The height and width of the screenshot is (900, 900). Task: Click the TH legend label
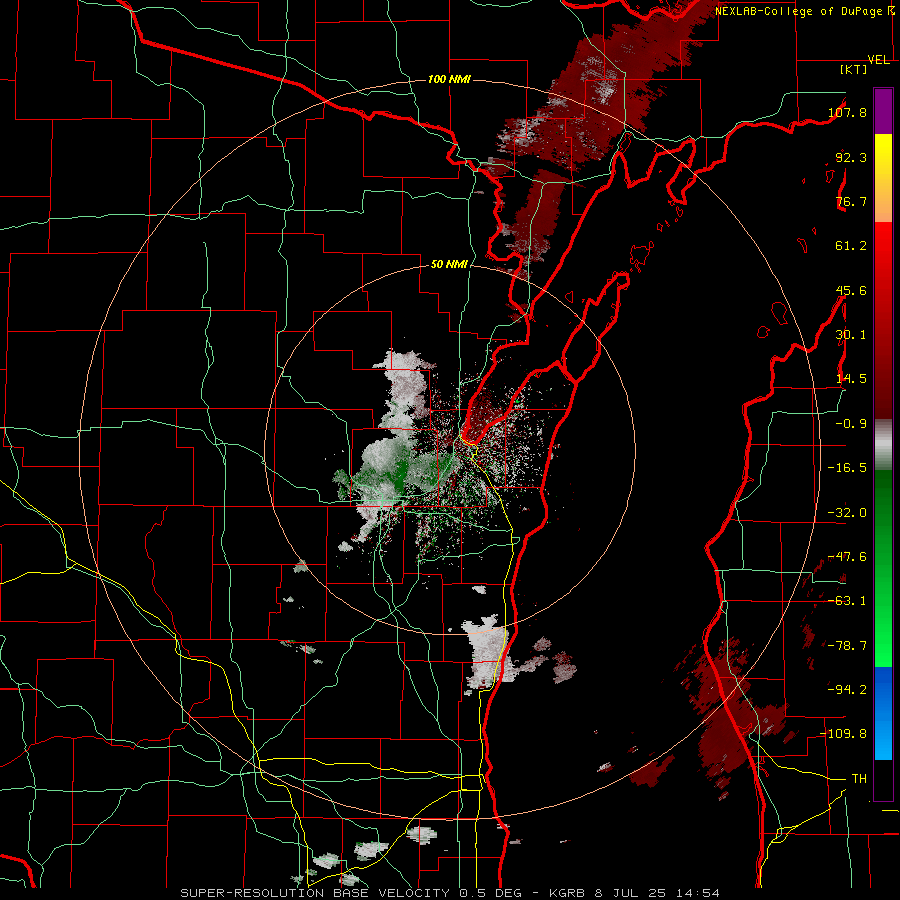[x=859, y=779]
